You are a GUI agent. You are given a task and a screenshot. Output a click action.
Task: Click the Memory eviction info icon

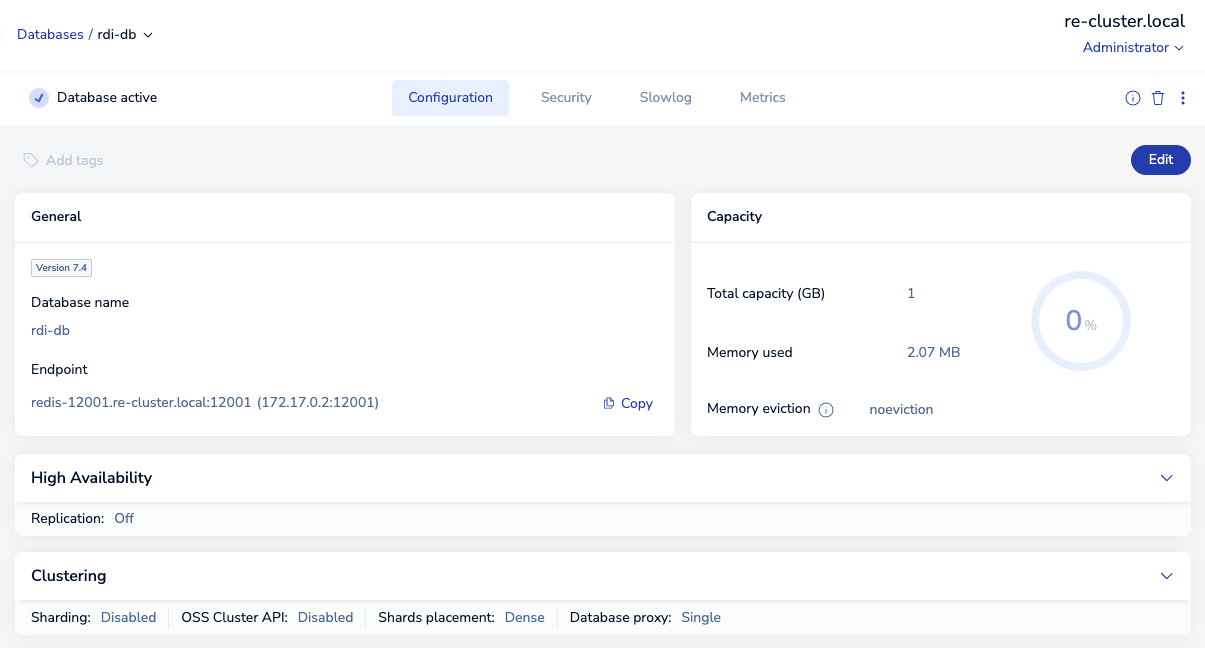[826, 410]
